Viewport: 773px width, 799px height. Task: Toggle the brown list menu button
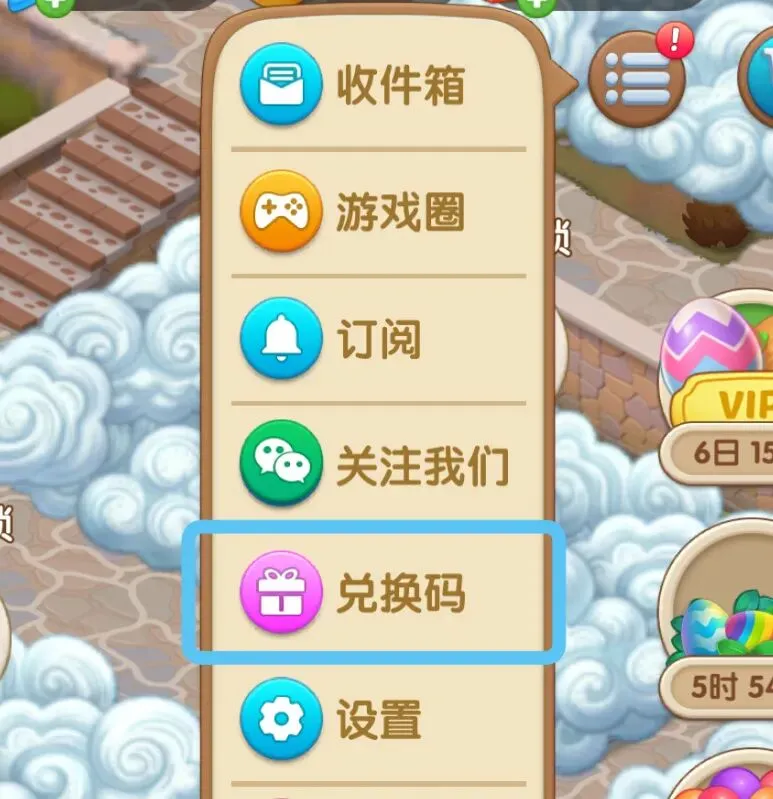coord(636,80)
